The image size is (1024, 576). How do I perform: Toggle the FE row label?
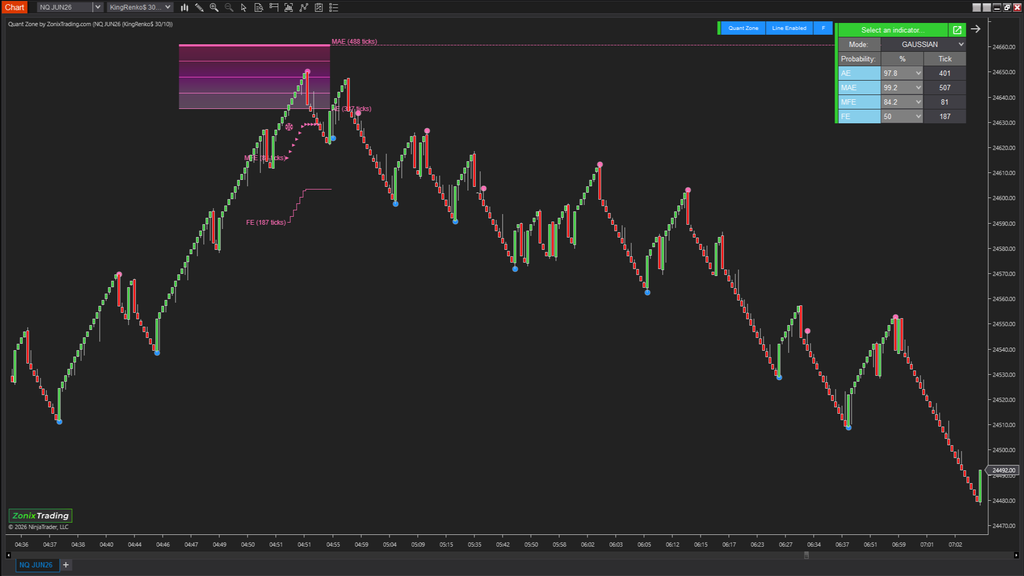coord(859,116)
